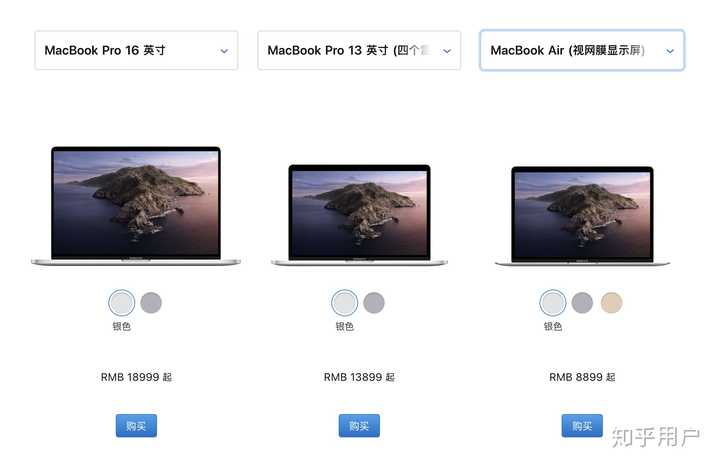The height and width of the screenshot is (462, 720).
Task: Select silver color for MacBook Pro 13
Action: [x=344, y=303]
